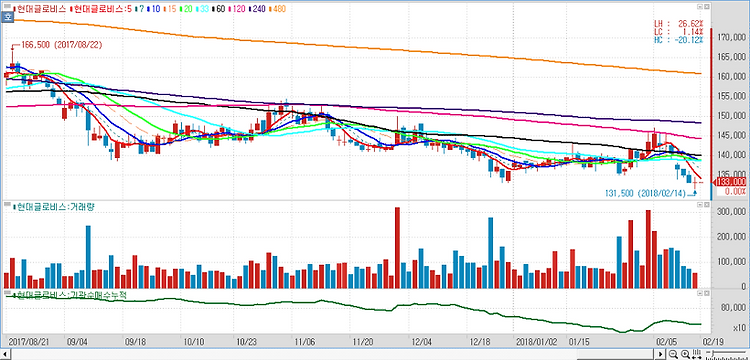
Task: Click the 145,000 price axis label
Action: pyautogui.click(x=731, y=136)
